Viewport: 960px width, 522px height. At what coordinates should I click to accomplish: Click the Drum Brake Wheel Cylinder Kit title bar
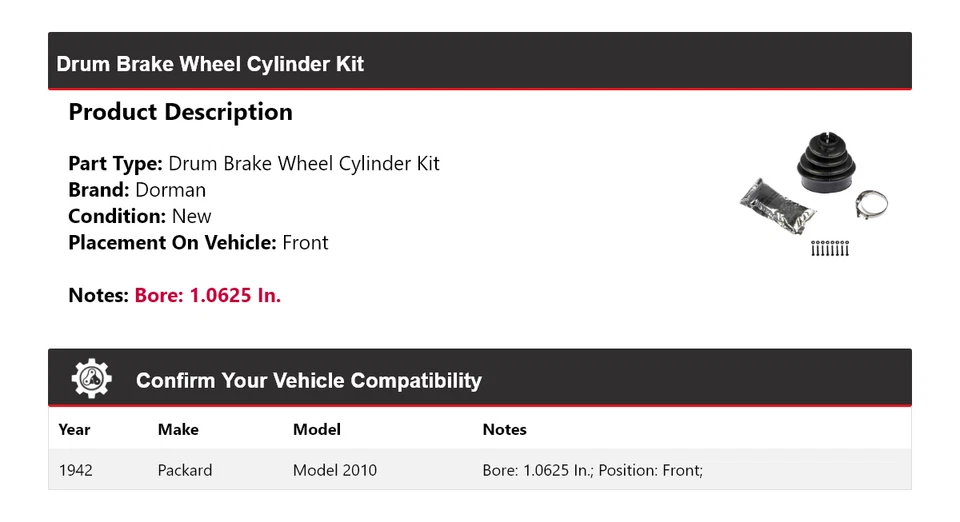coord(210,64)
